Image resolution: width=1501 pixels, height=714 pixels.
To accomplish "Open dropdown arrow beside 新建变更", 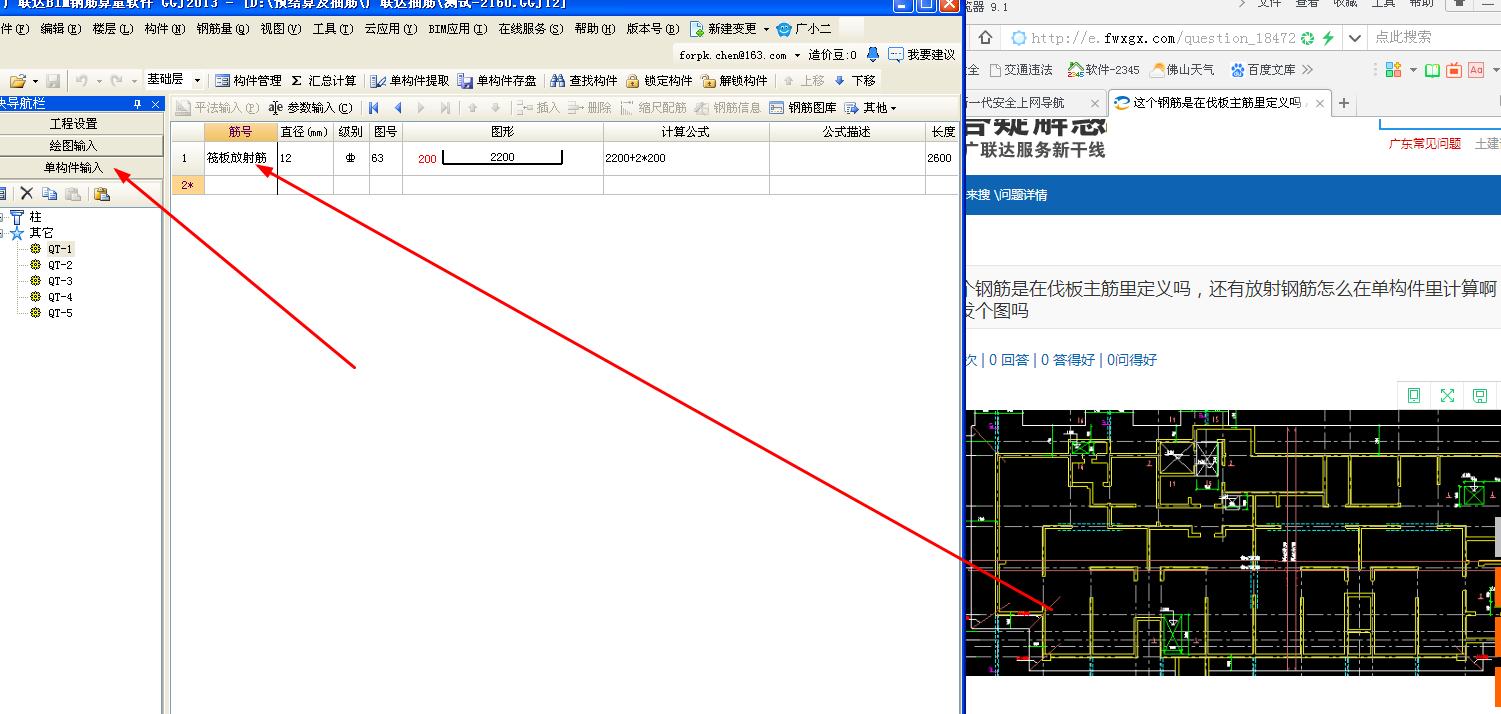I will tap(767, 29).
